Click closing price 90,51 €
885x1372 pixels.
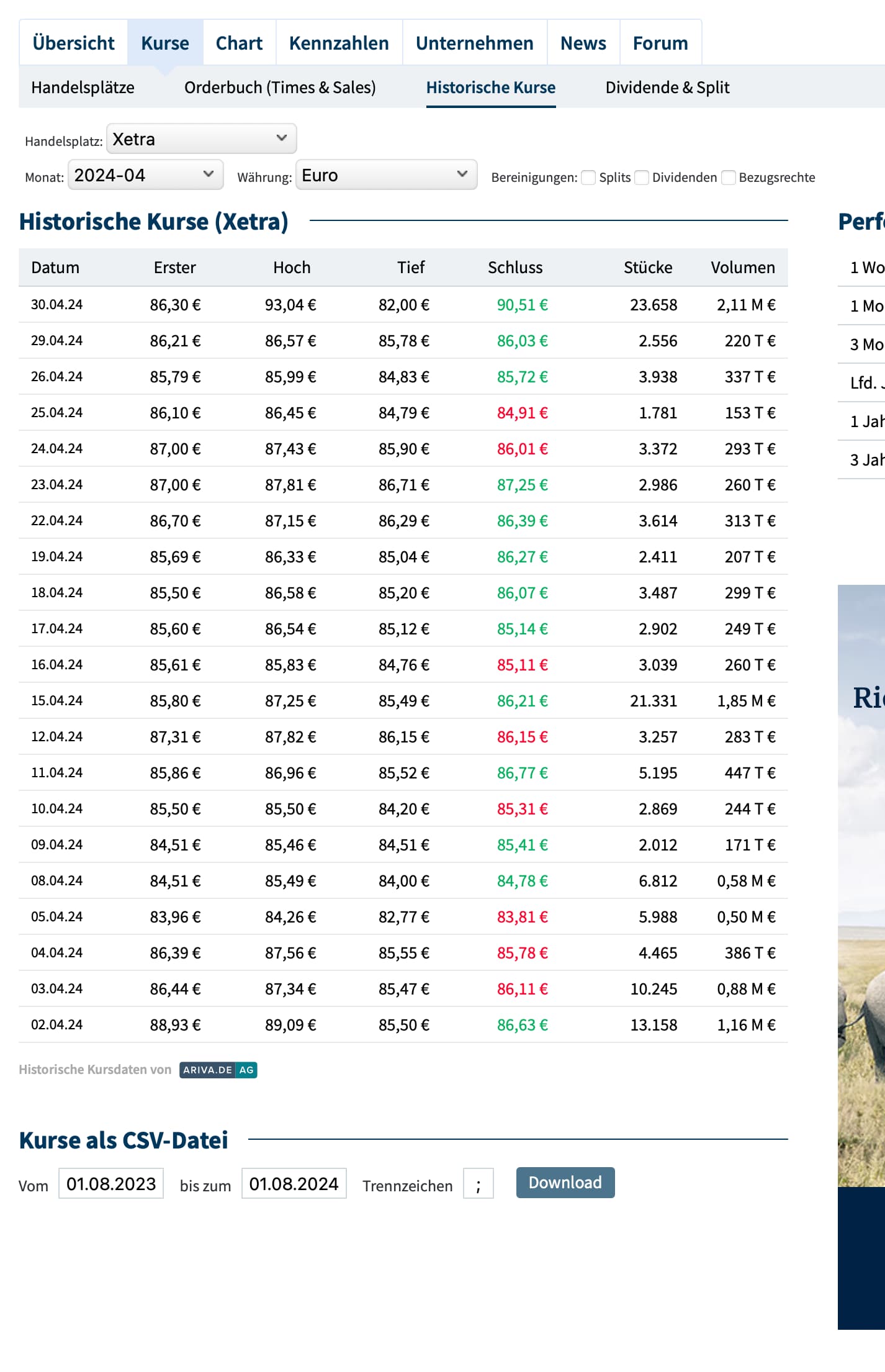[x=522, y=305]
